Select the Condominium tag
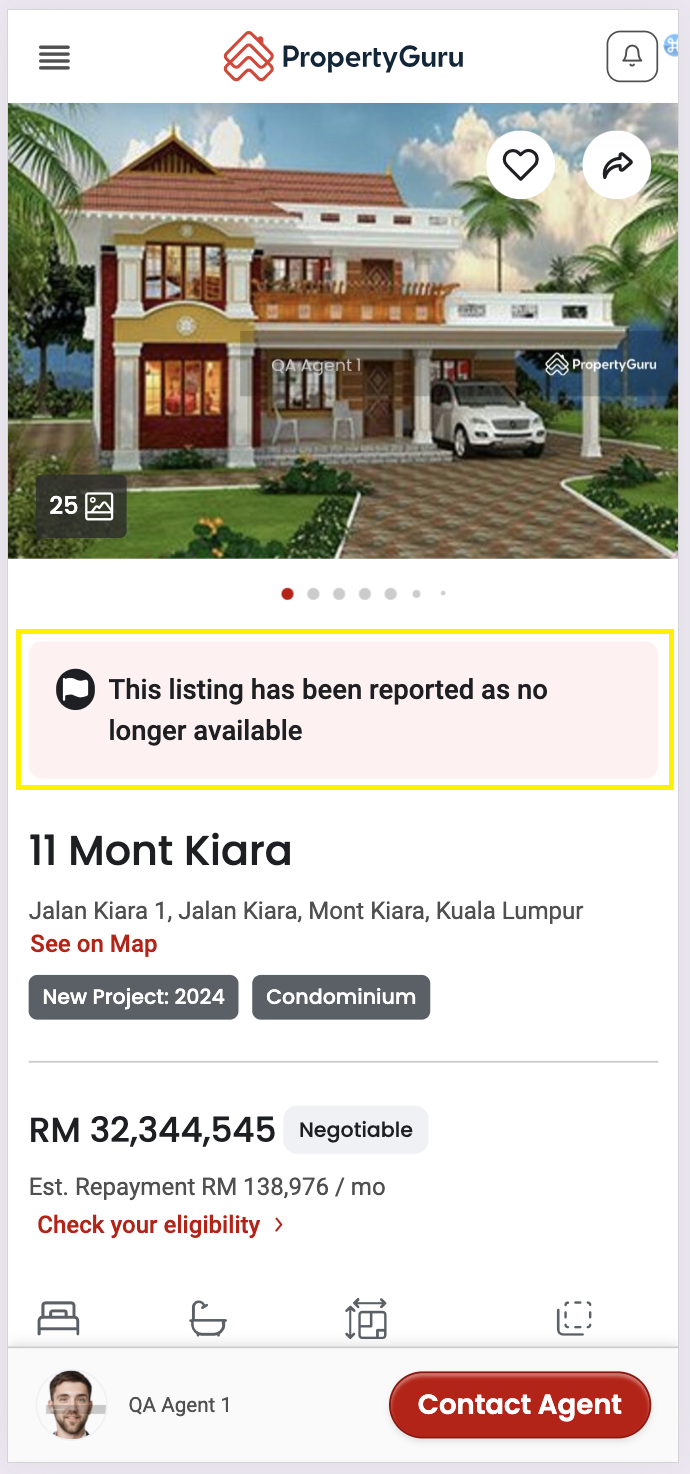 341,997
